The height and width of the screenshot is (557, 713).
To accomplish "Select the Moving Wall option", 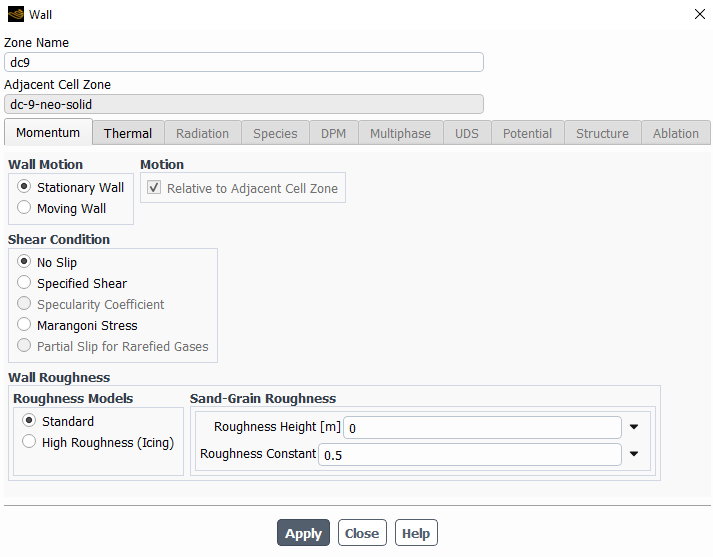I will tap(25, 208).
